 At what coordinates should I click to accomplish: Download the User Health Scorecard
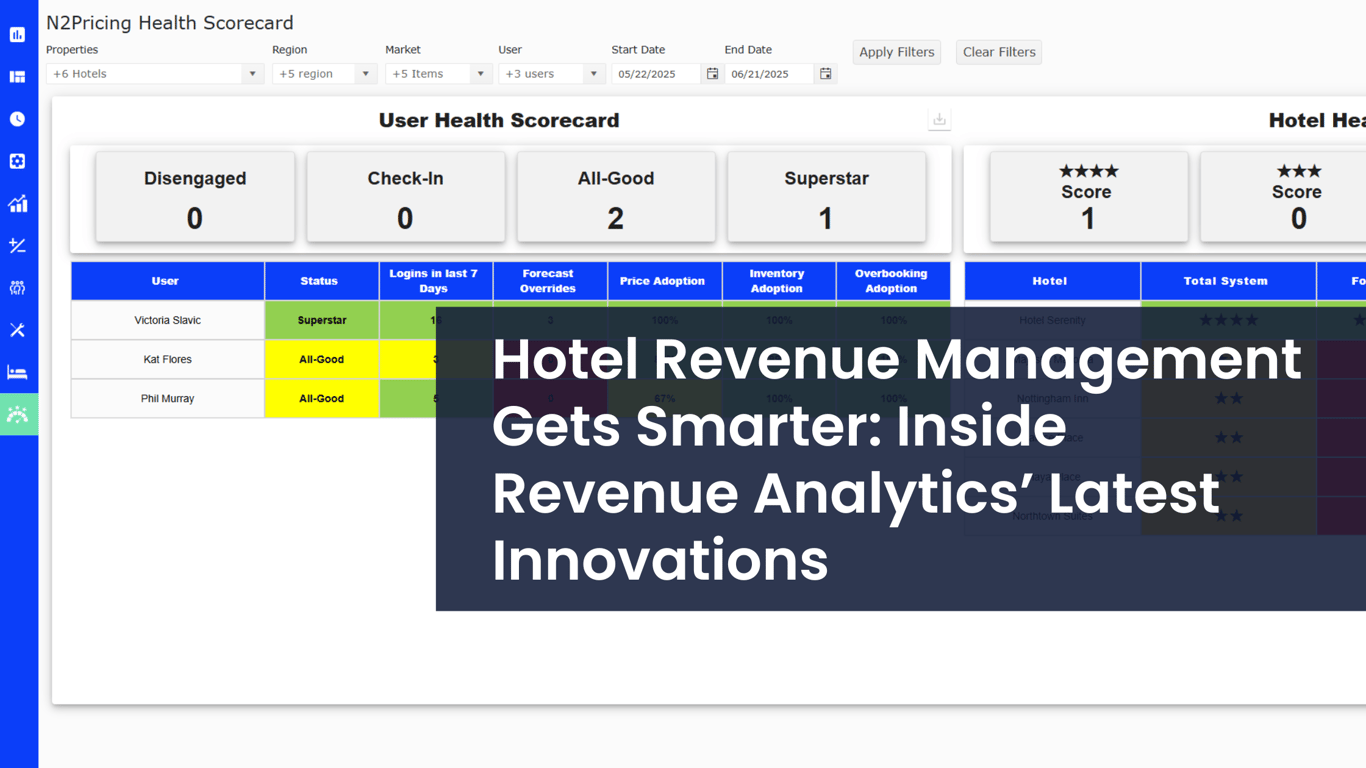pyautogui.click(x=939, y=120)
